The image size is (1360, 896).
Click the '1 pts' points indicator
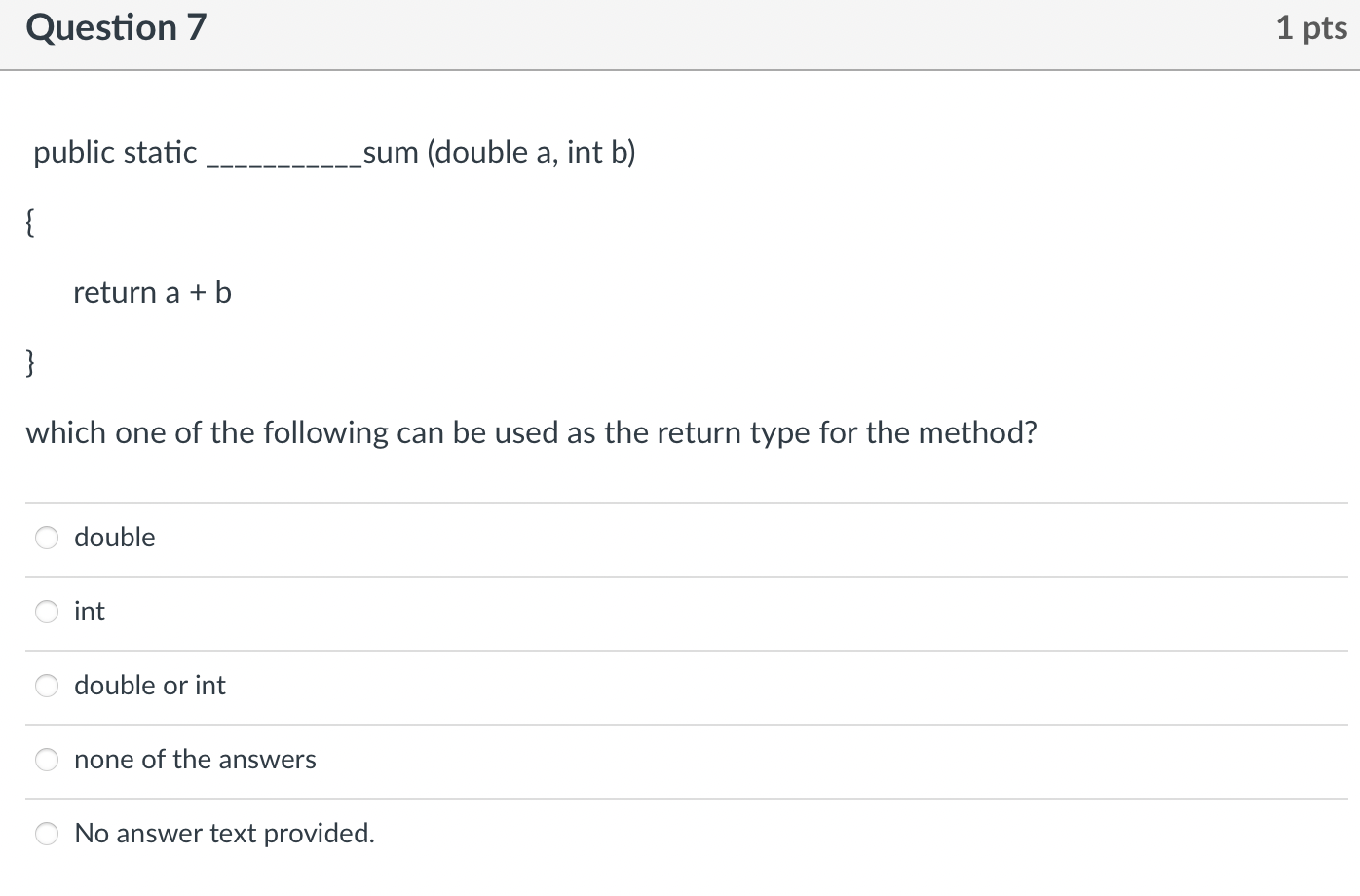(x=1311, y=28)
